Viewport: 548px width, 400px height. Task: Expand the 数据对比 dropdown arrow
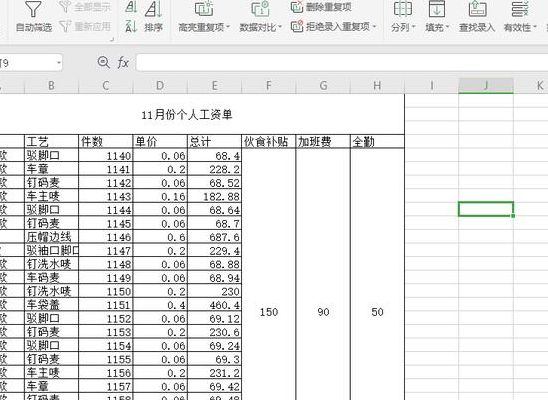280,27
